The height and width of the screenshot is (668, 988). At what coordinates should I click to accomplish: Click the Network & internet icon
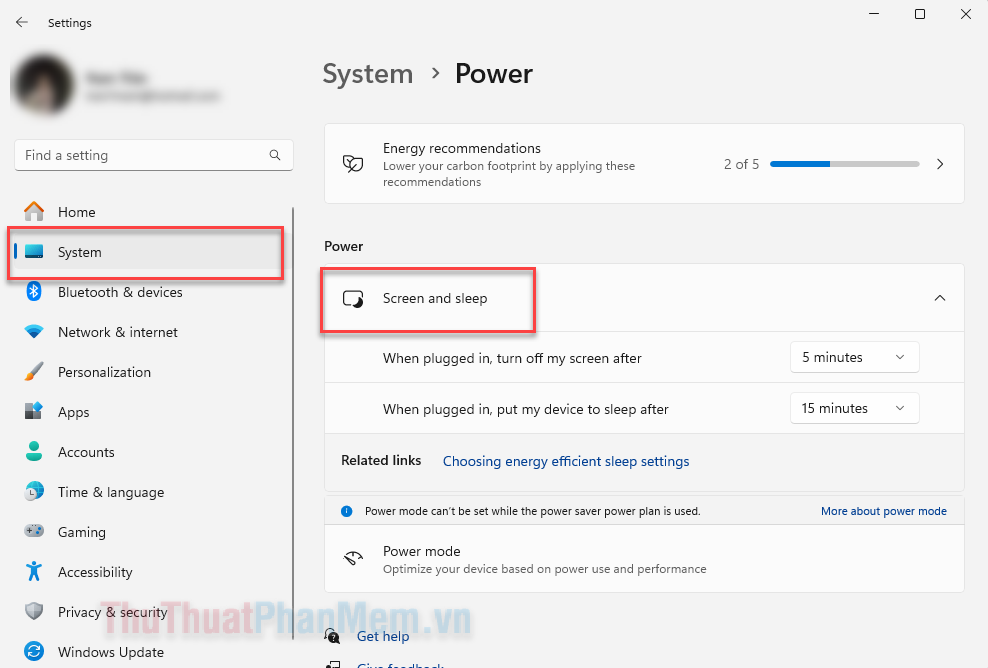[34, 332]
